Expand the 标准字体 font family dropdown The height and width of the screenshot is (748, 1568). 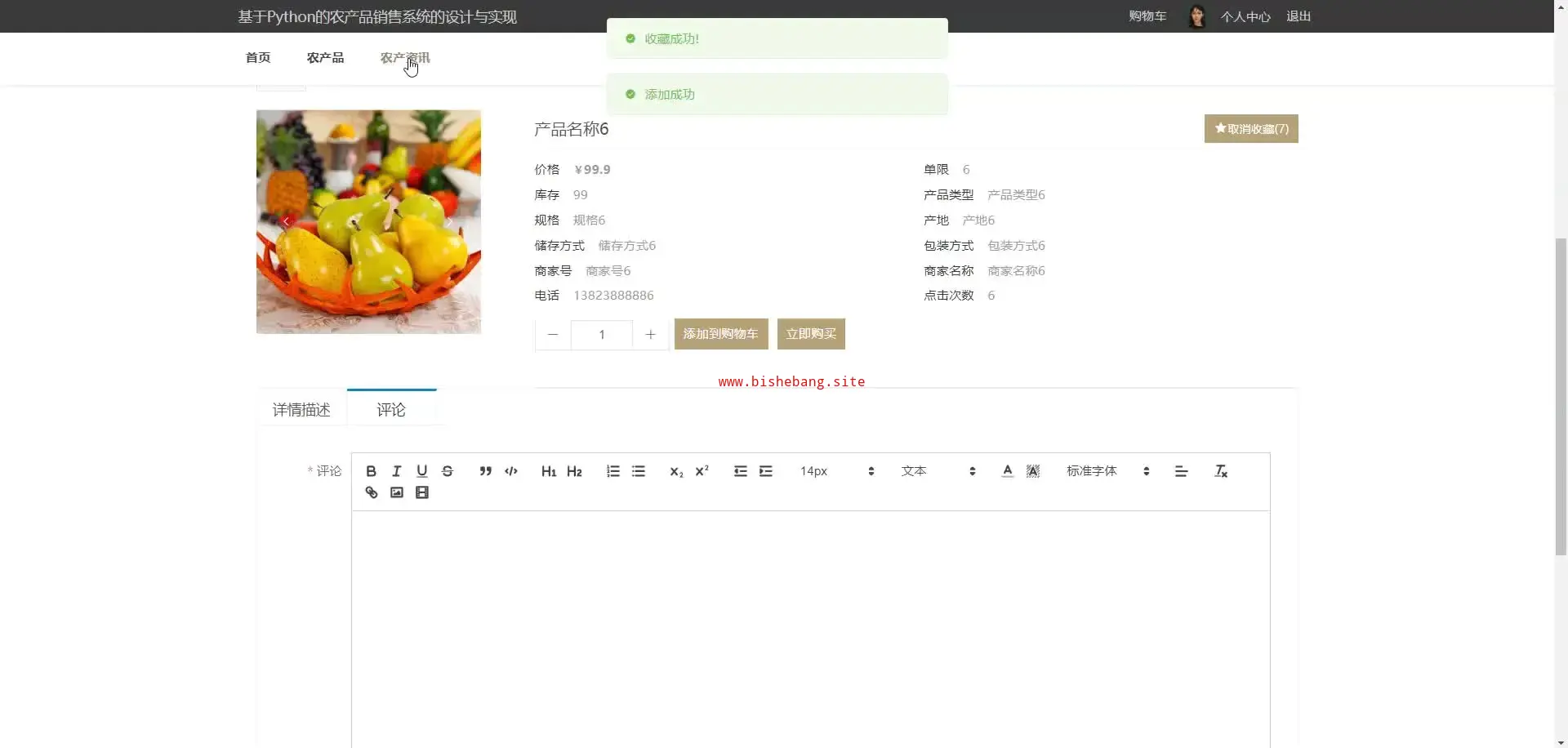click(x=1107, y=471)
